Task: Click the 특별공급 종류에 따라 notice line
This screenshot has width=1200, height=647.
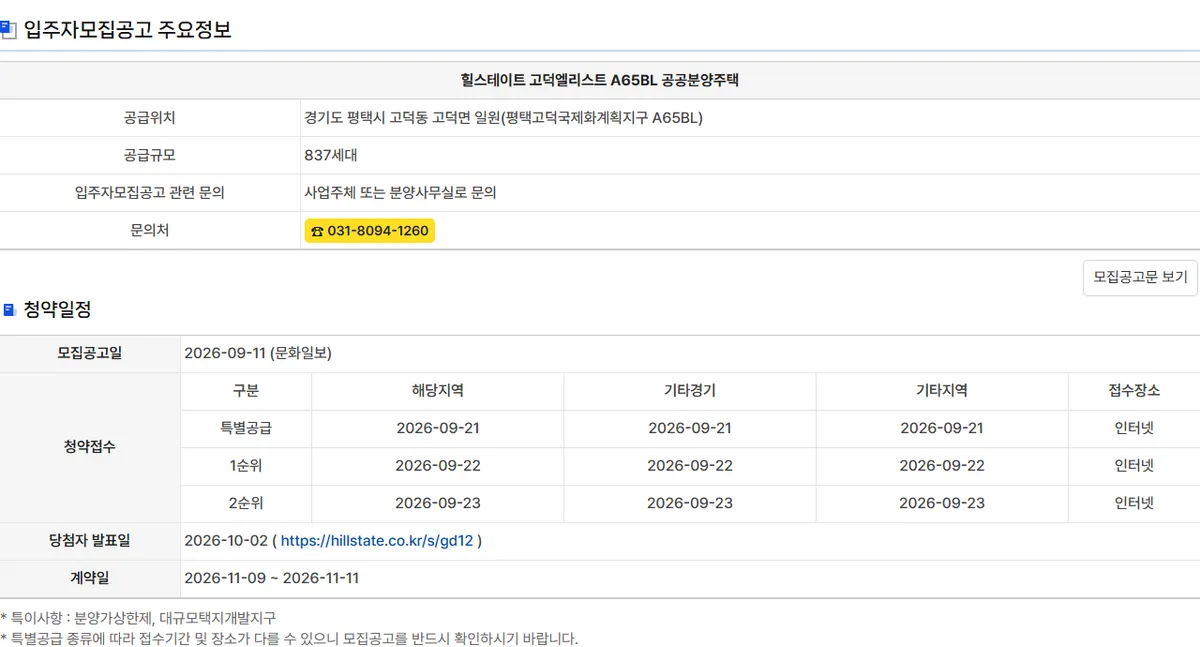Action: tap(289, 638)
